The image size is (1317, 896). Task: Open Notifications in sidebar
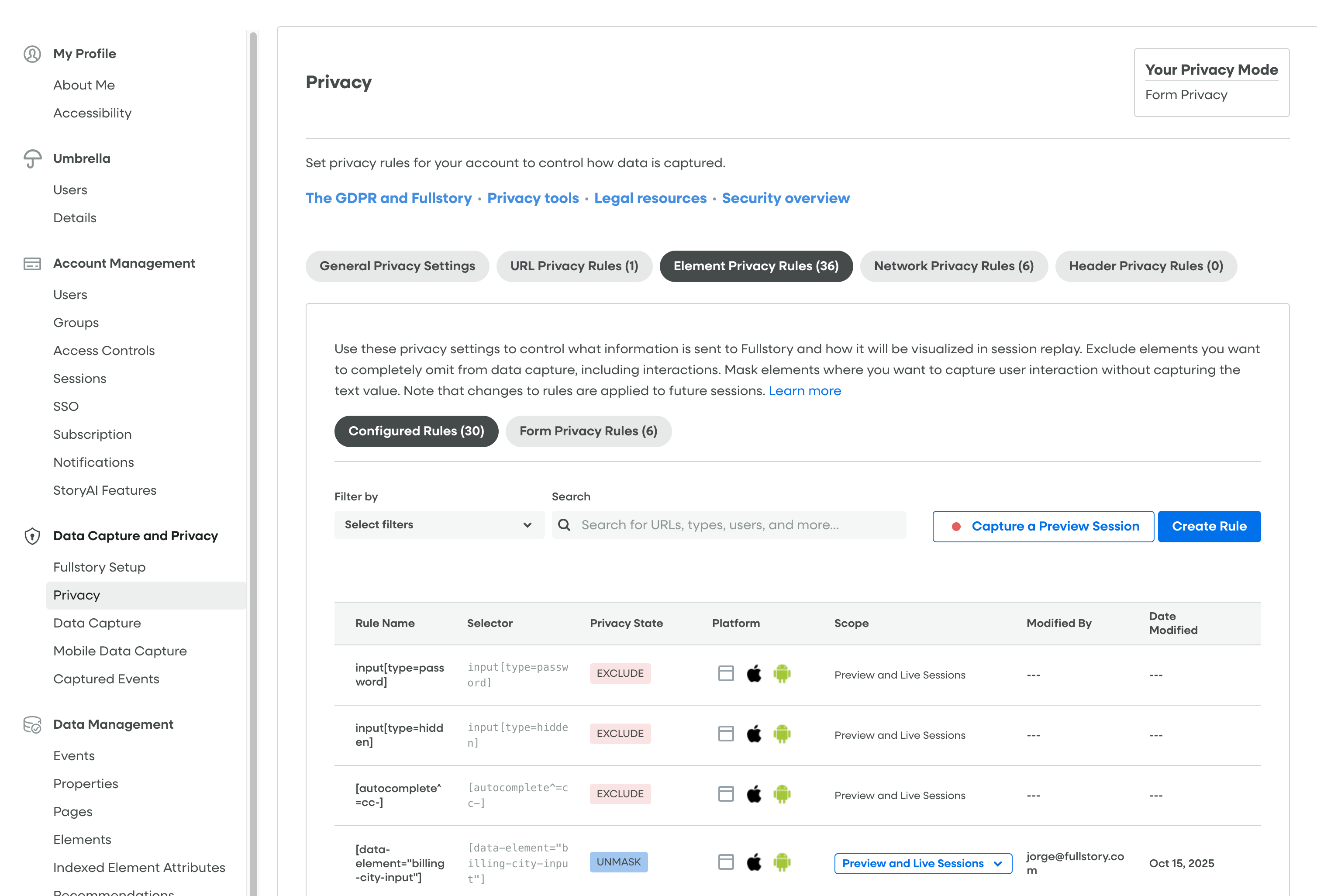point(93,462)
